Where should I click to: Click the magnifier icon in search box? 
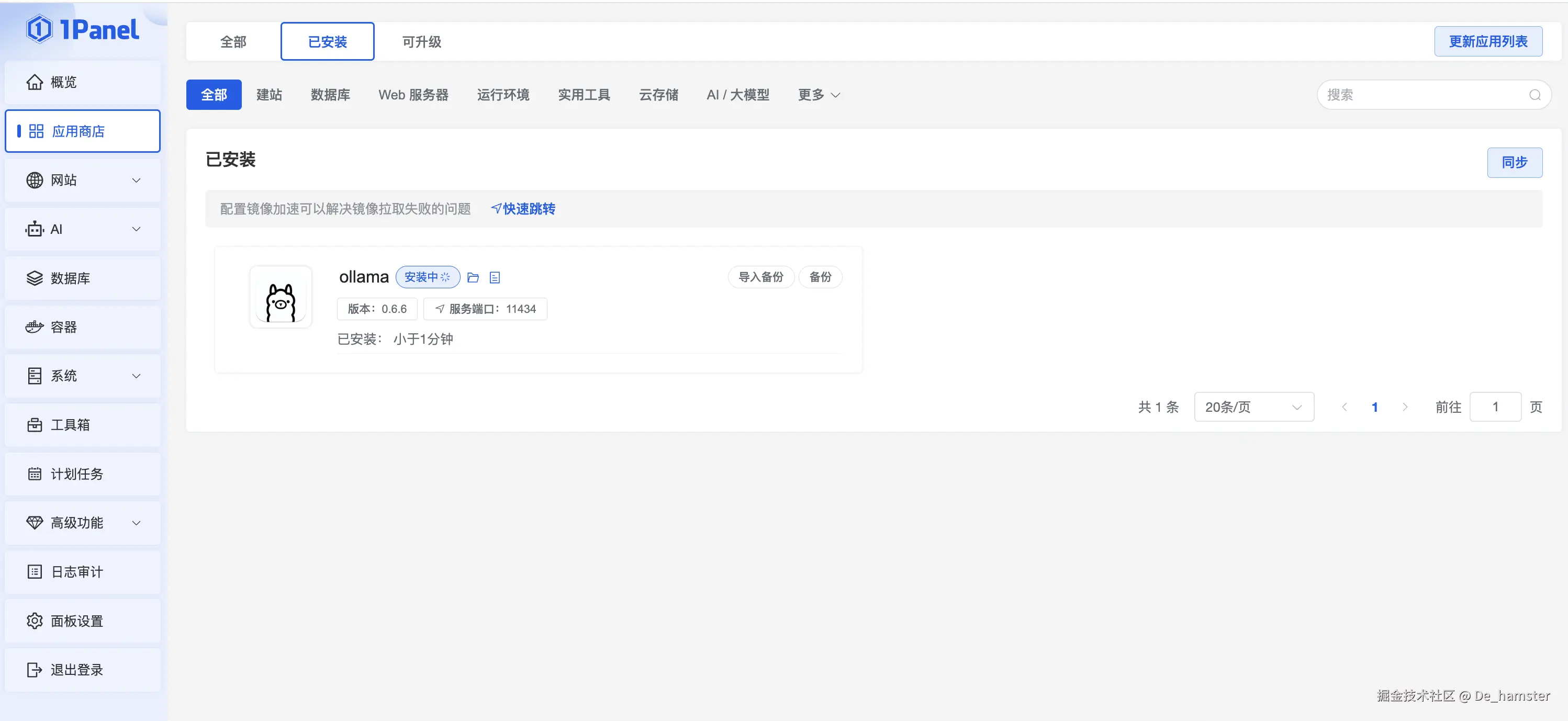click(x=1535, y=95)
